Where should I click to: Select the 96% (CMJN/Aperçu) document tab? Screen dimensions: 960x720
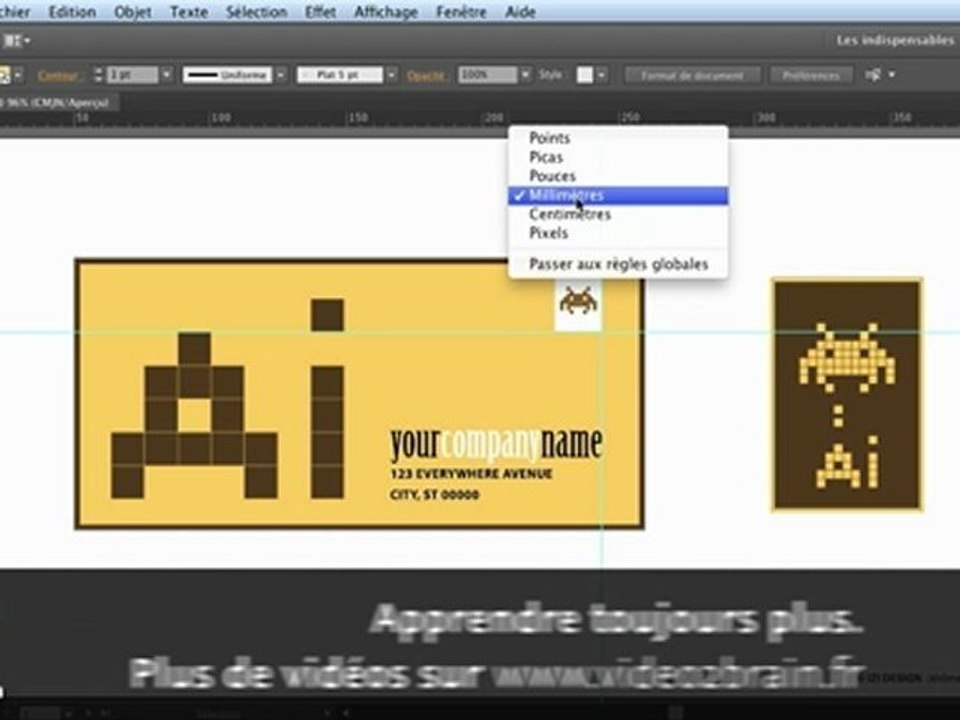pos(58,103)
